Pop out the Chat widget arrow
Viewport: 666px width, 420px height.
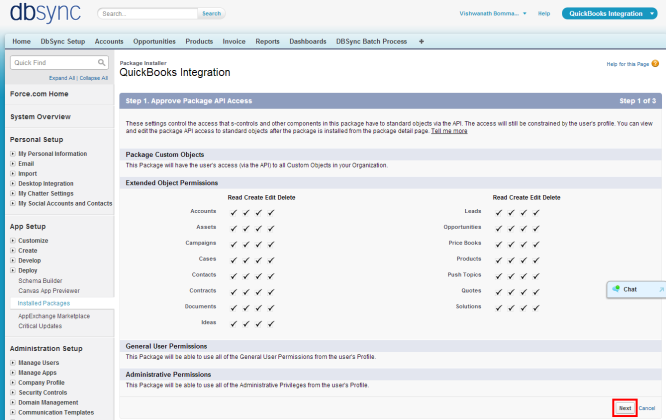tap(659, 289)
